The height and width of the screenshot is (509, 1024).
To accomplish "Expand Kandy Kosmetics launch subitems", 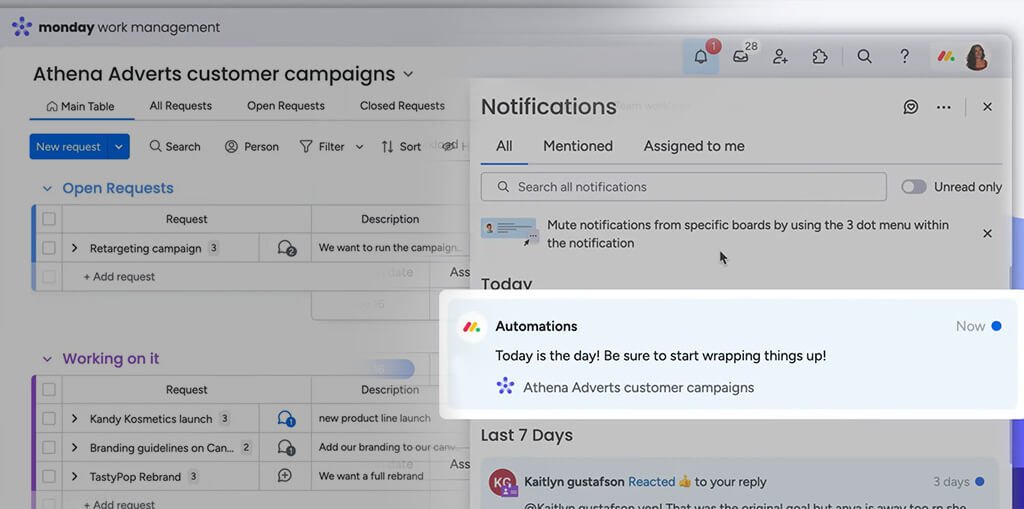I will coord(74,419).
